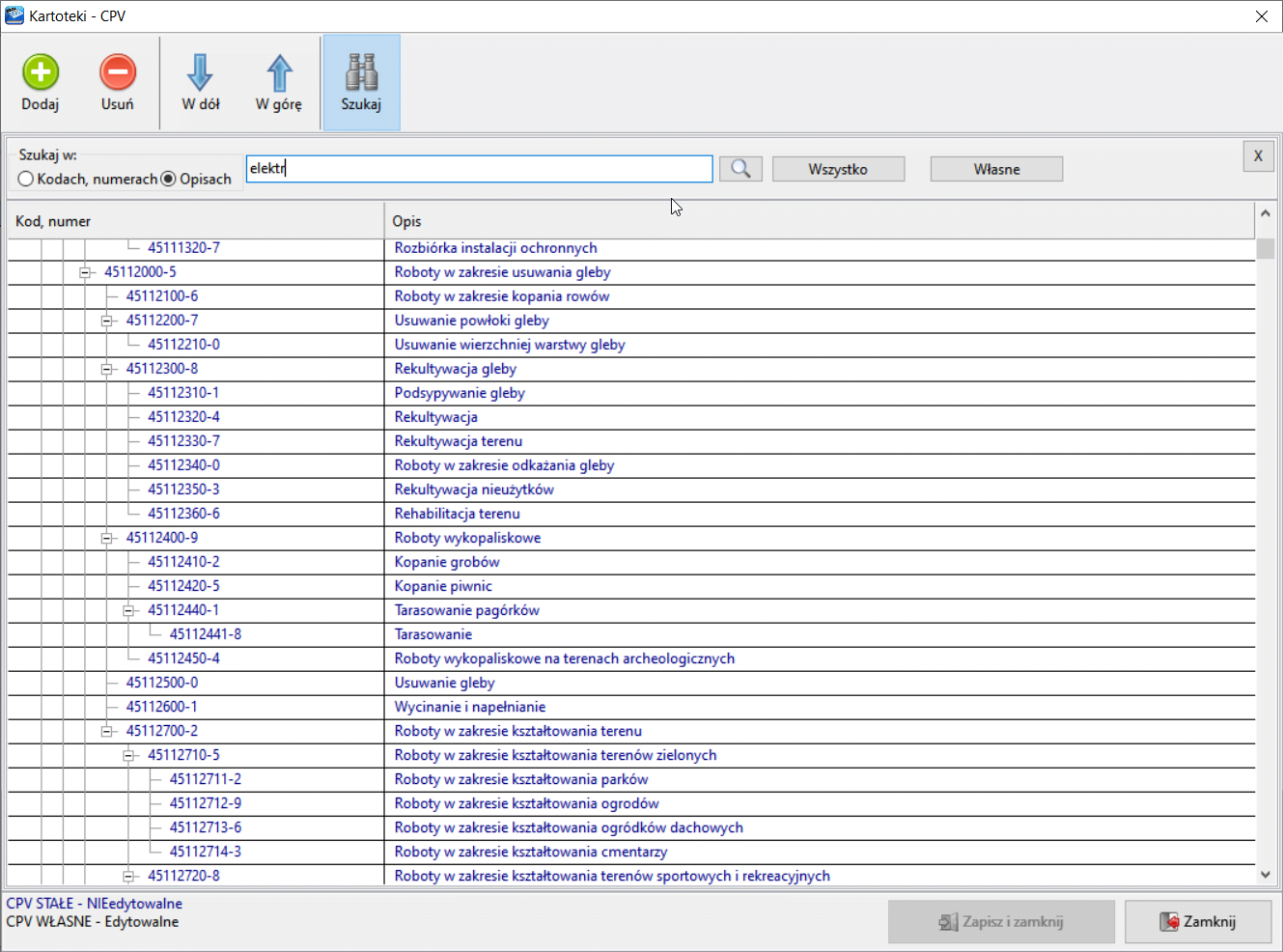
Task: Click the Wszystko button
Action: pyautogui.click(x=838, y=169)
